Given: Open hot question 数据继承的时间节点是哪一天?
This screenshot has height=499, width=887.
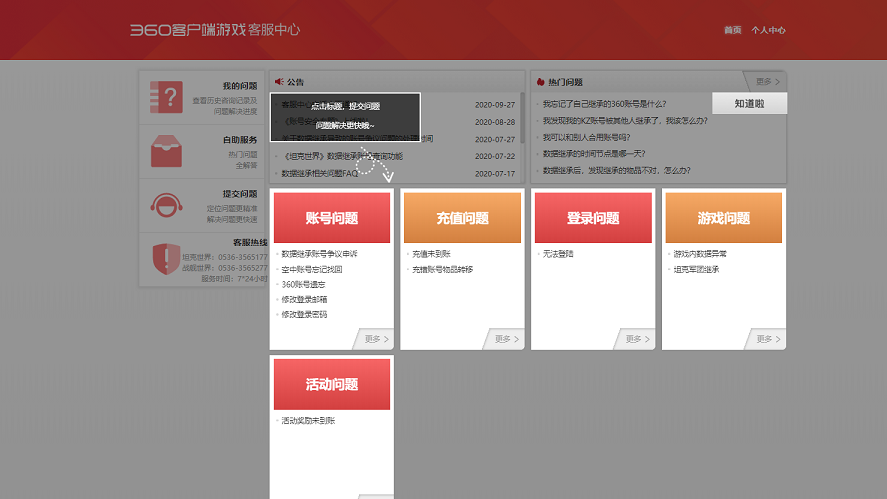Looking at the screenshot, I should pyautogui.click(x=594, y=153).
